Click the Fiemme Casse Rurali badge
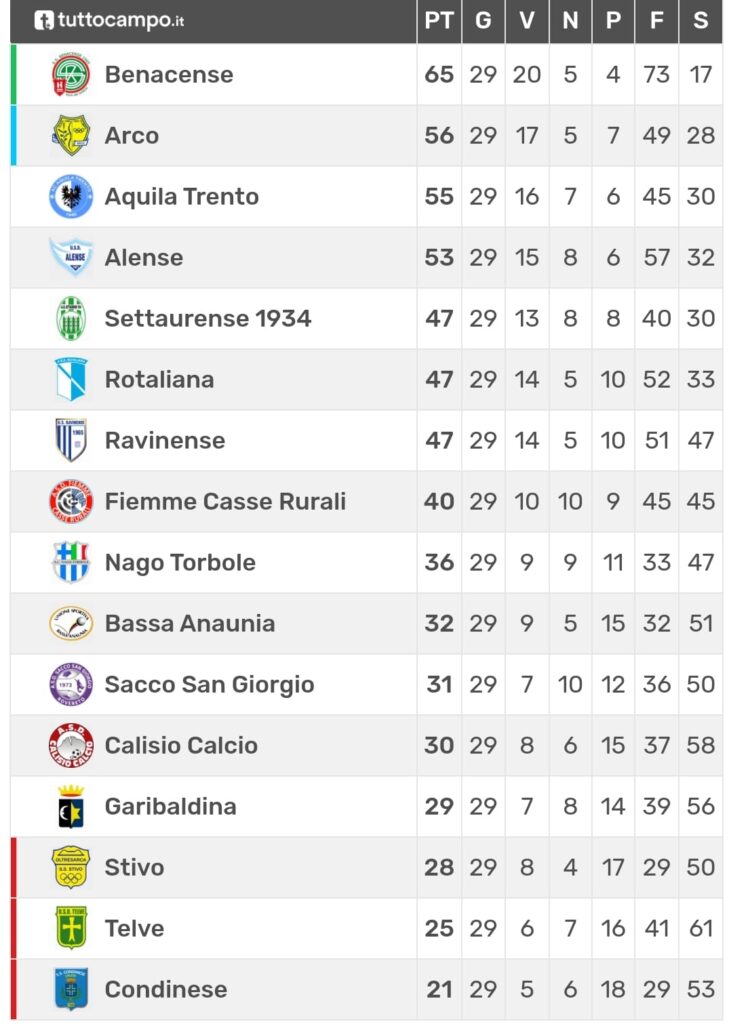 (x=71, y=501)
